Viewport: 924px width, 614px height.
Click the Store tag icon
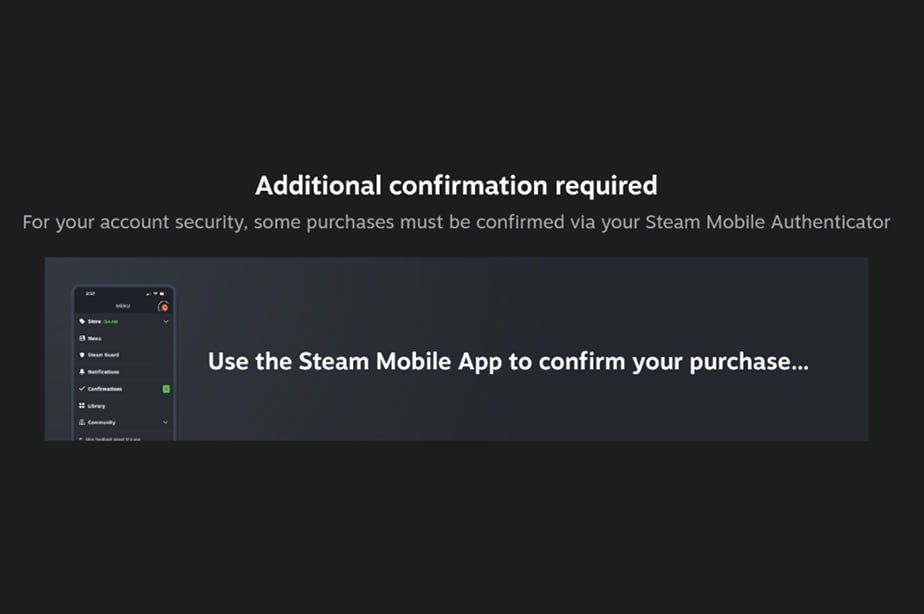click(82, 322)
